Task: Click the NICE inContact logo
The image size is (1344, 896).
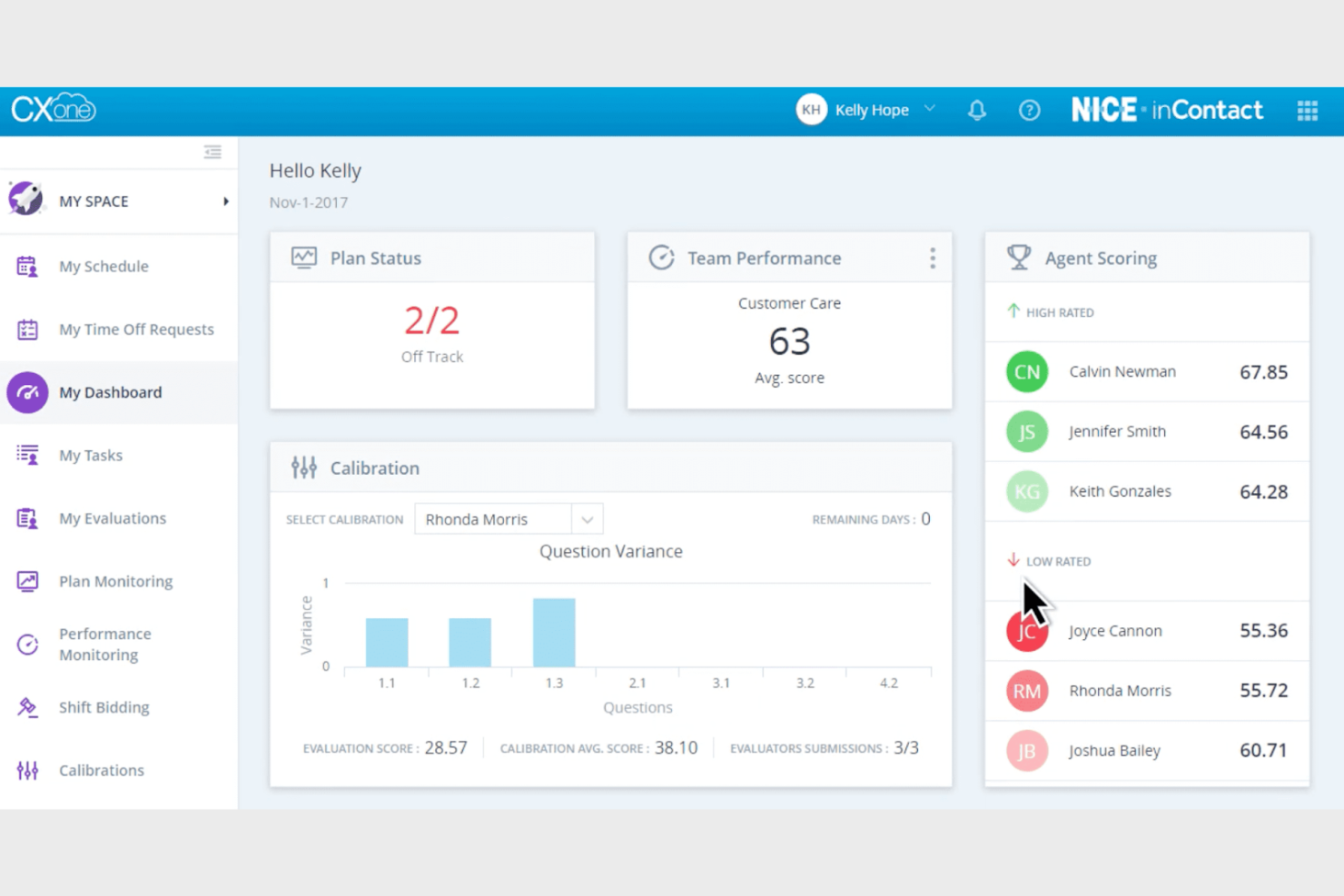Action: click(x=1167, y=109)
